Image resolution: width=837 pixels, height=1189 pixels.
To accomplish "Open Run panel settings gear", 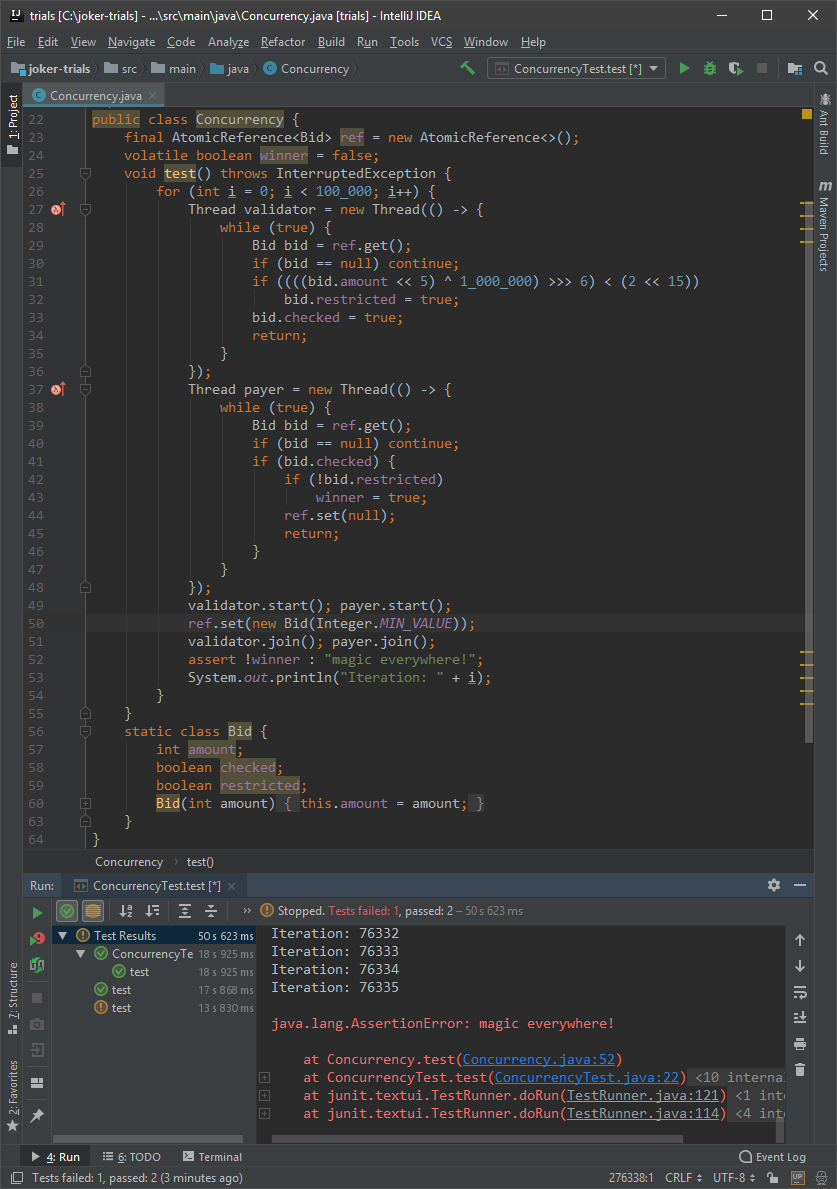I will point(774,885).
